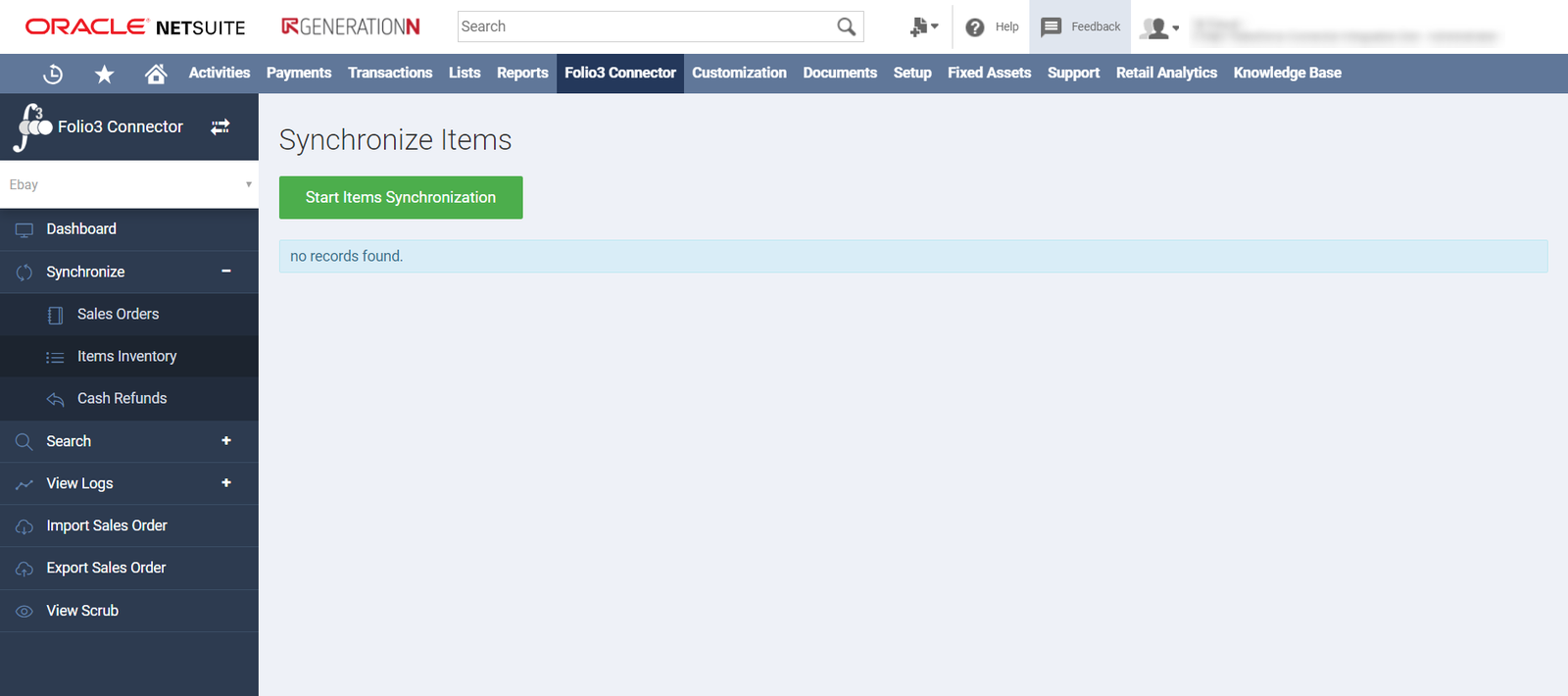Select Items Inventory in the sidebar
The height and width of the screenshot is (696, 1568).
(x=129, y=357)
